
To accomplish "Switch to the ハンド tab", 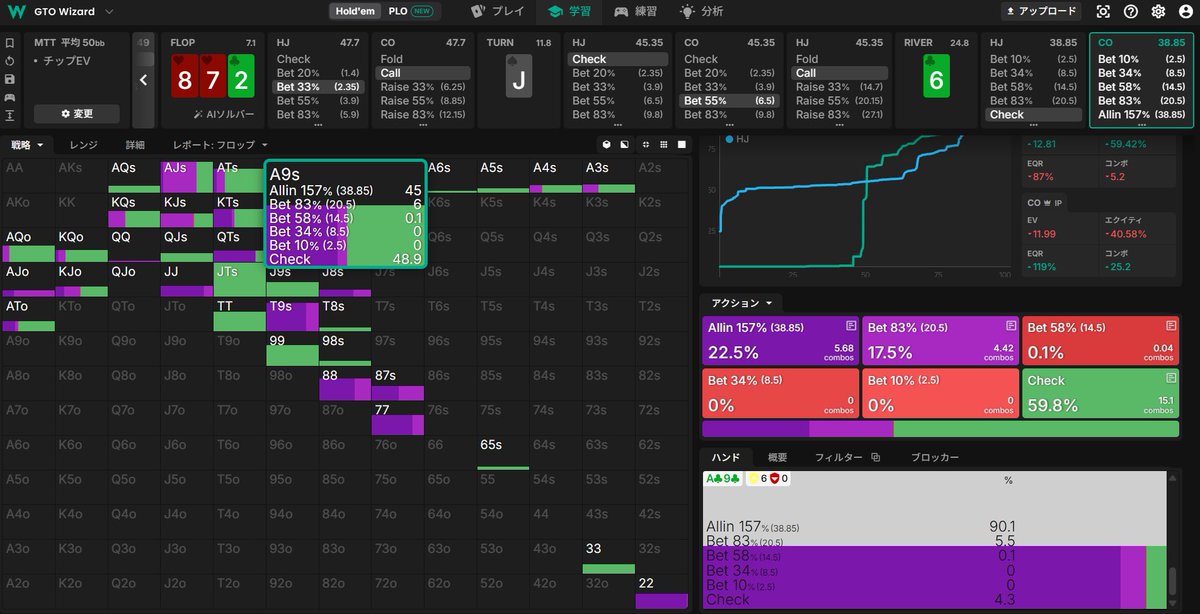I will [725, 457].
